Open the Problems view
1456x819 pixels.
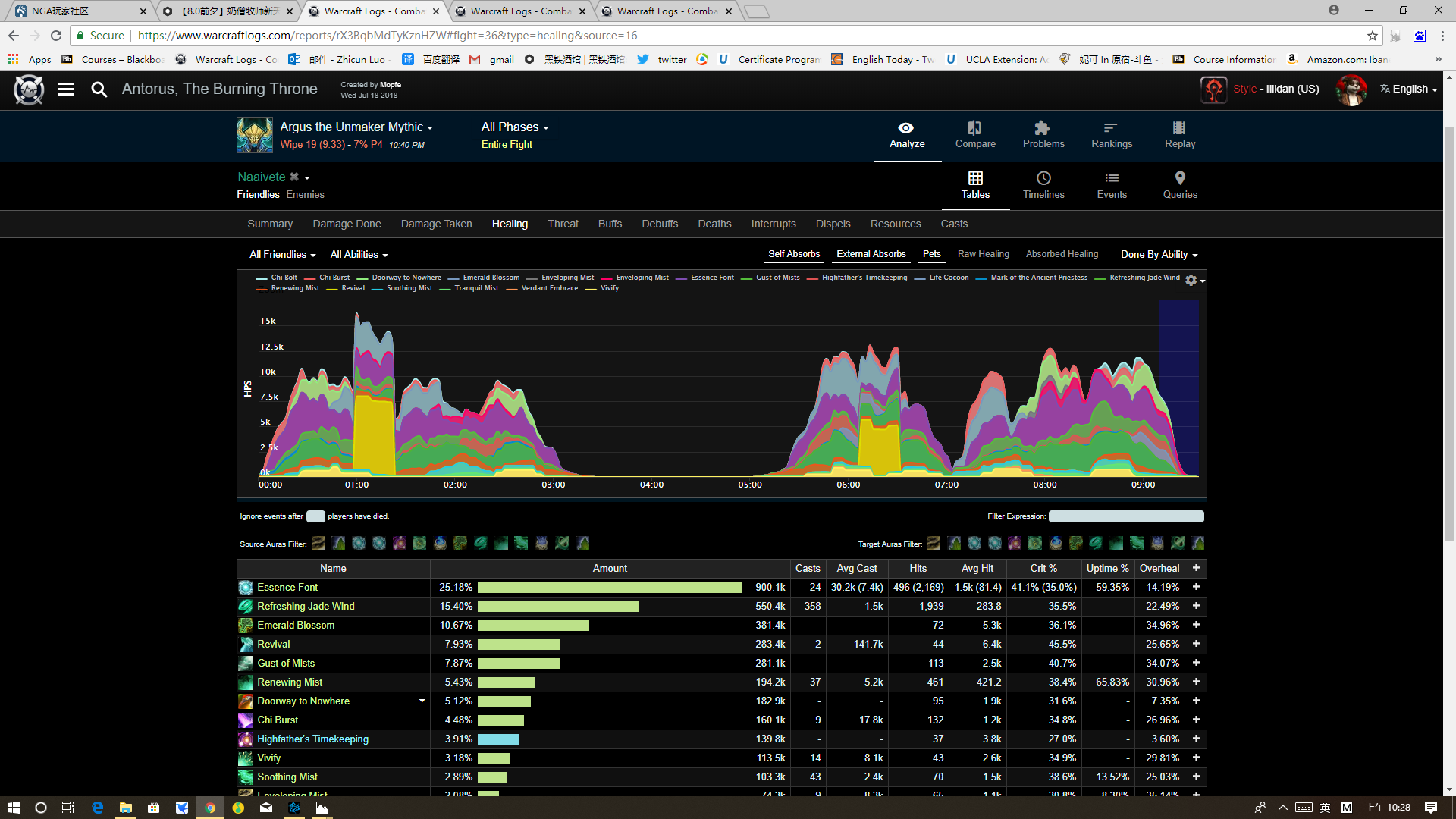point(1043,135)
